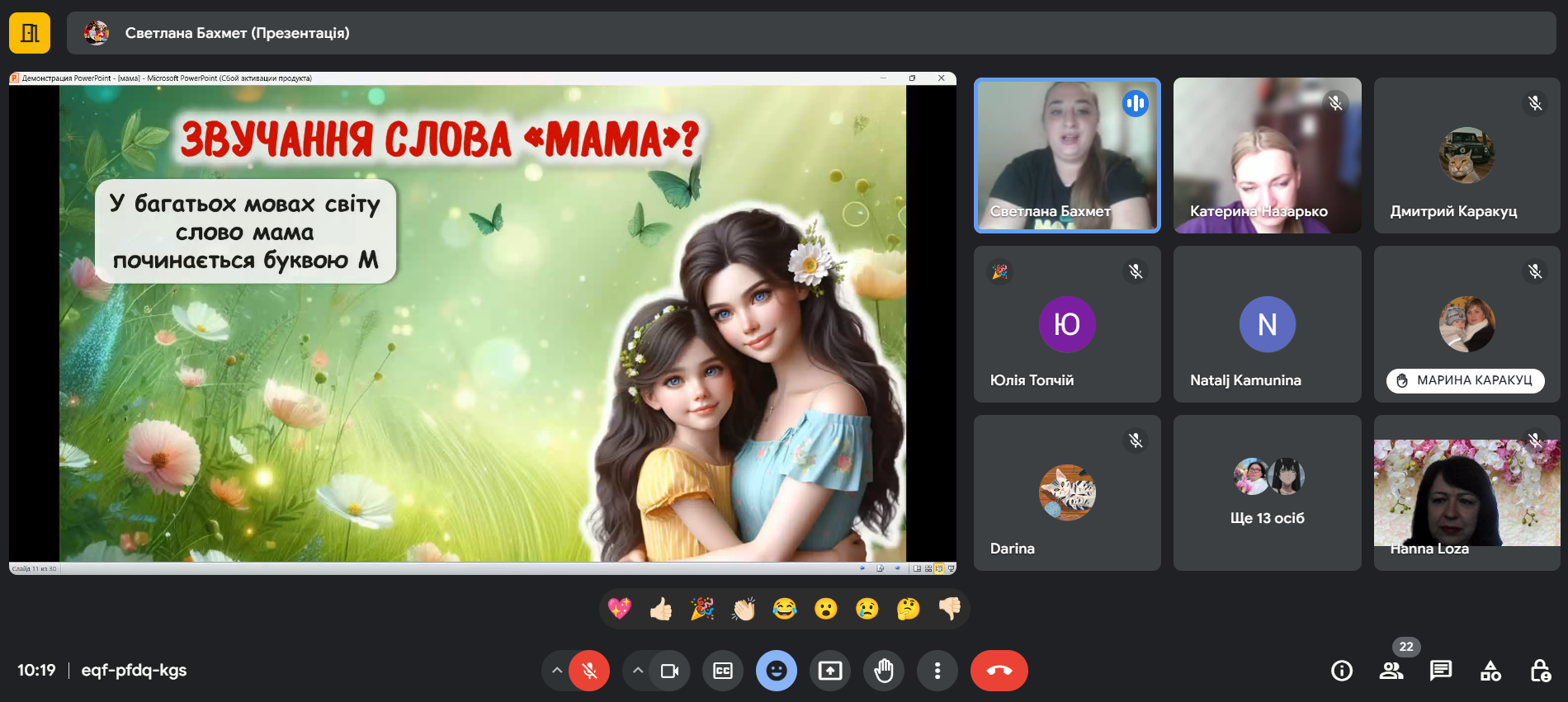The width and height of the screenshot is (1568, 702).
Task: Click the present screen button
Action: click(830, 671)
